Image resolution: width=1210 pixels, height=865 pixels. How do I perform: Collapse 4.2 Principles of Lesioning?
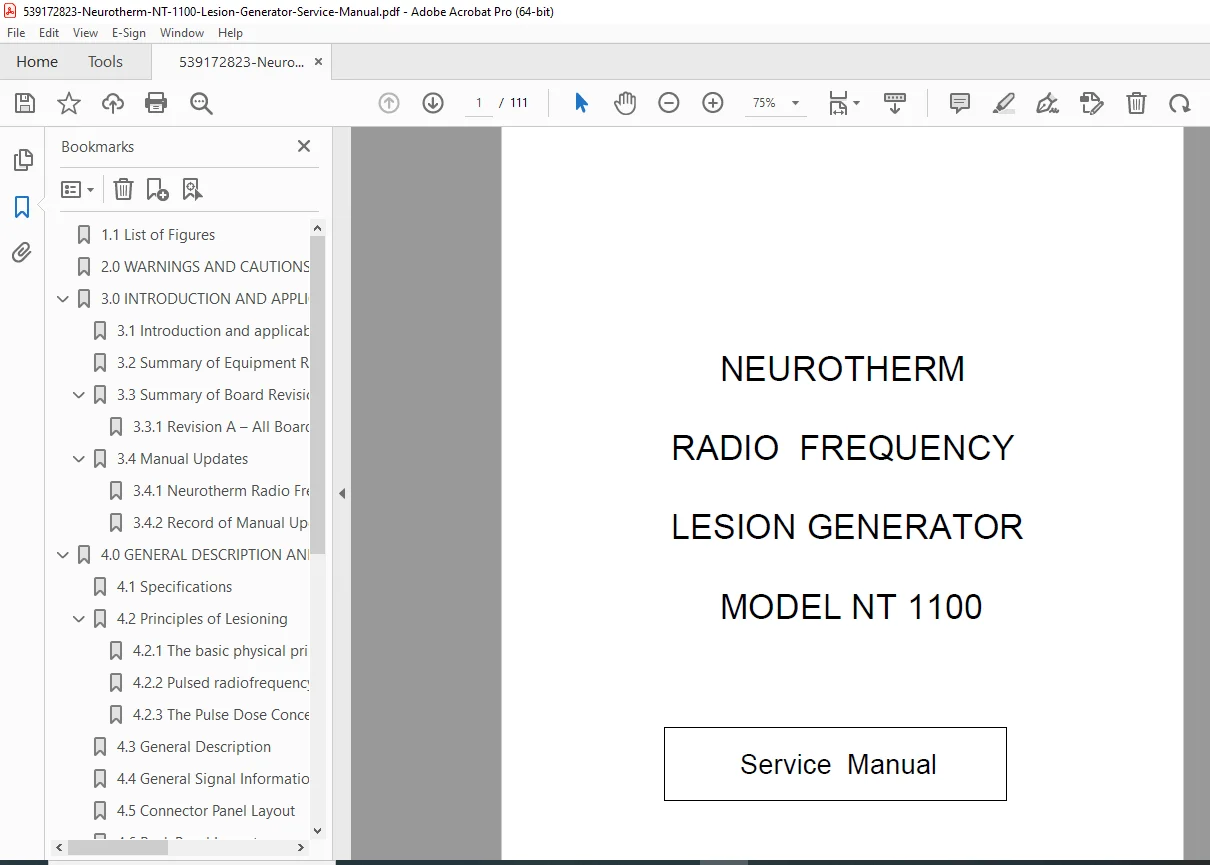[80, 619]
